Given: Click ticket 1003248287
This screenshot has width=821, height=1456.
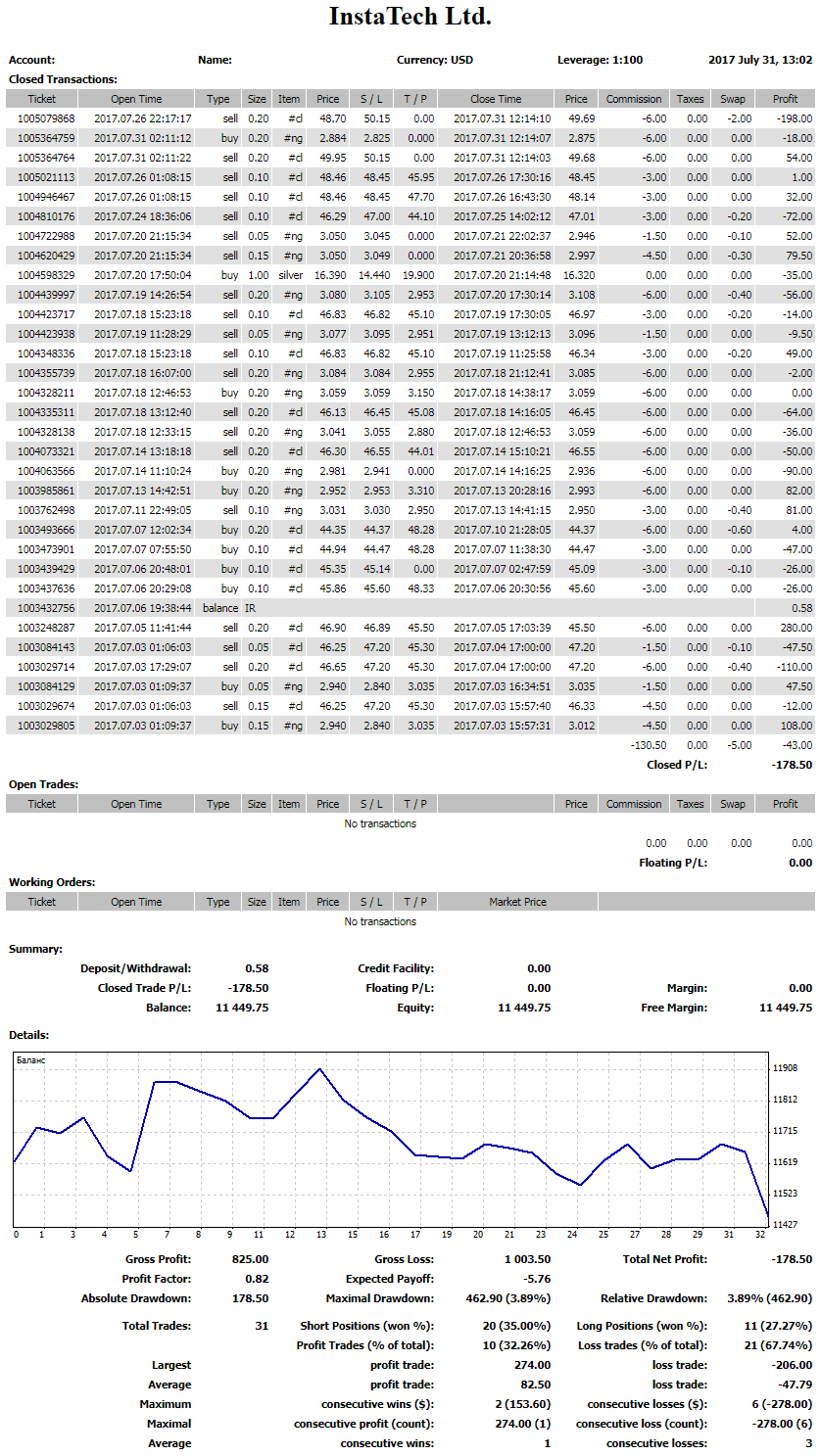Looking at the screenshot, I should [46, 628].
